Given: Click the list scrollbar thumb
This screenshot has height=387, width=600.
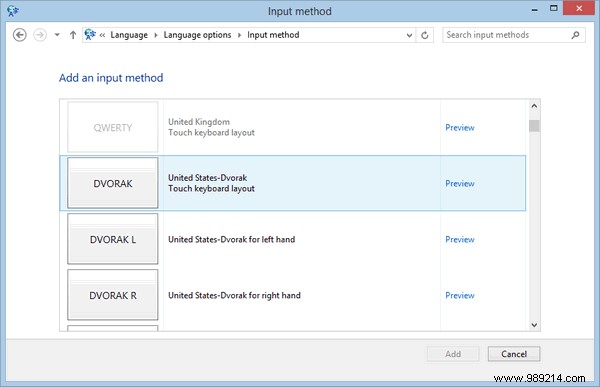Looking at the screenshot, I should click(534, 126).
